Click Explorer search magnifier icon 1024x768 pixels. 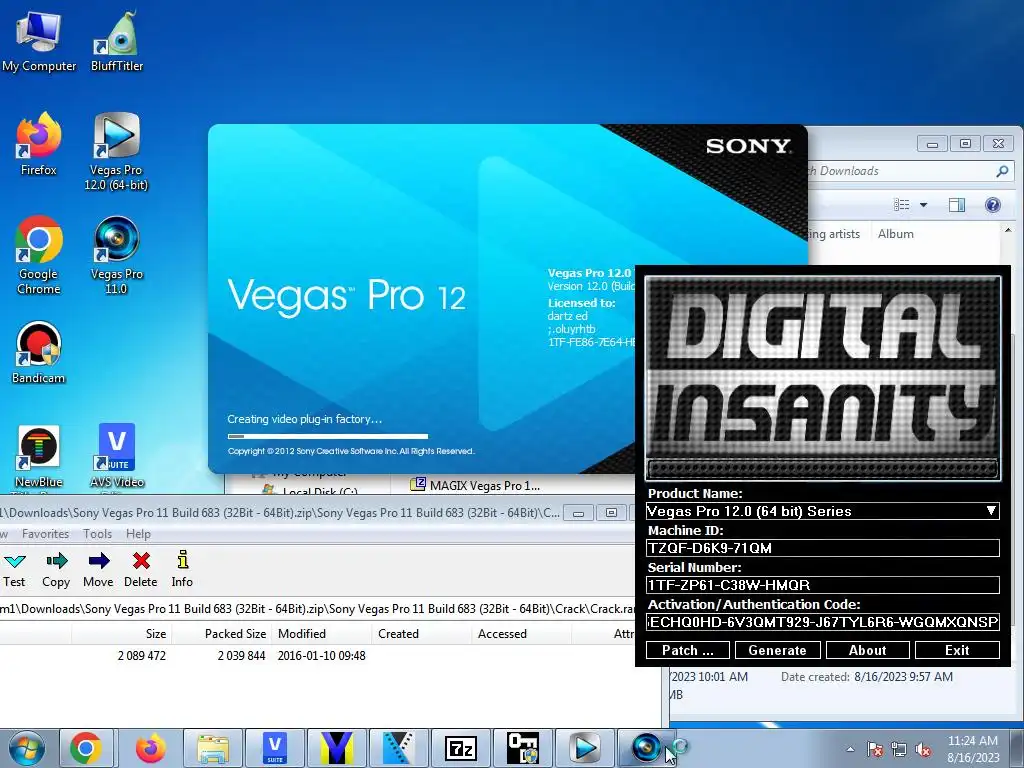tap(1002, 171)
